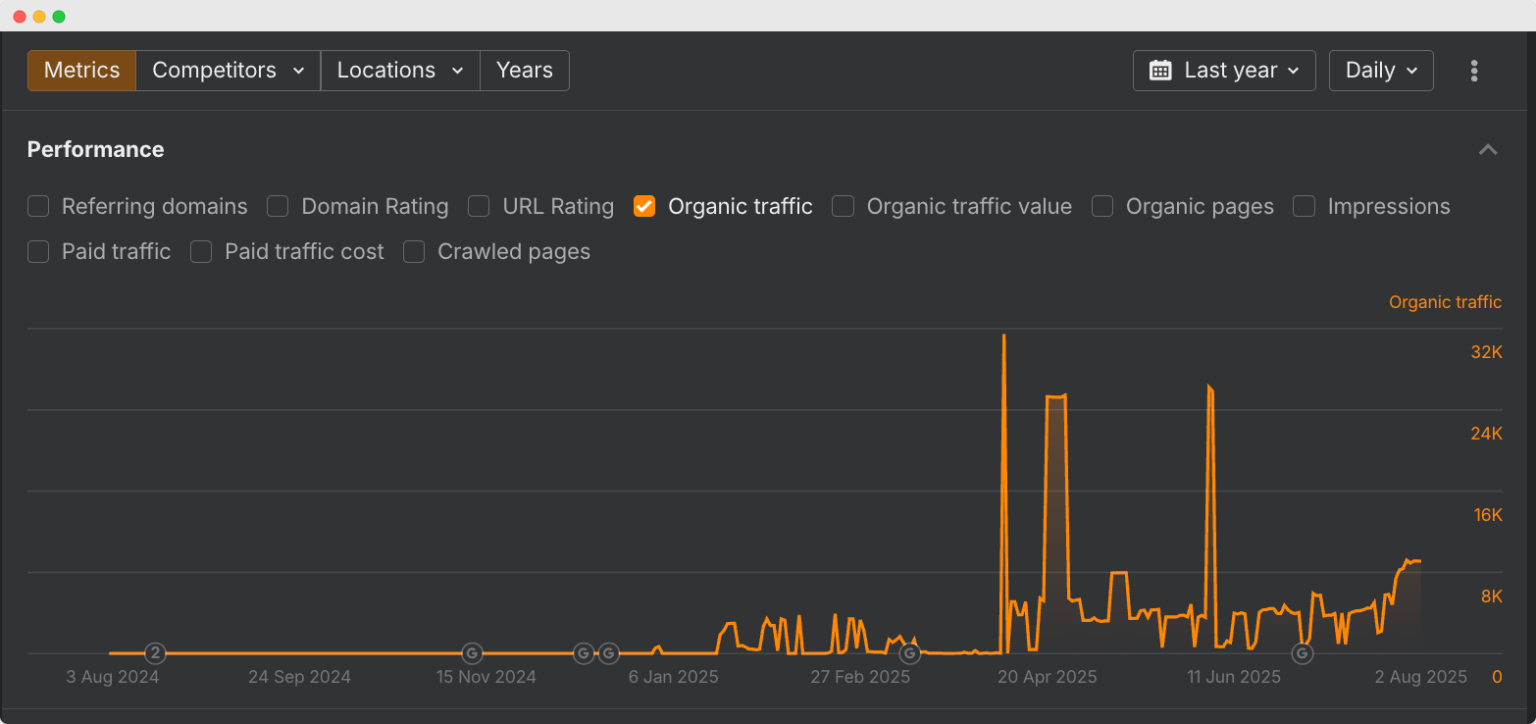Click the Organic traffic legend label

pyautogui.click(x=1445, y=301)
